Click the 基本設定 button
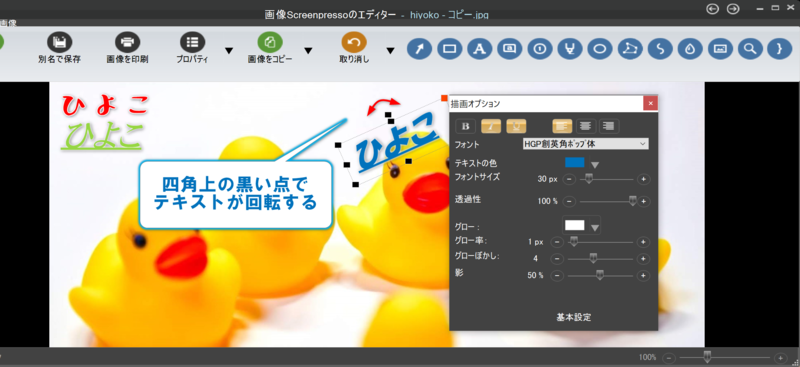This screenshot has width=800, height=367. pos(574,317)
